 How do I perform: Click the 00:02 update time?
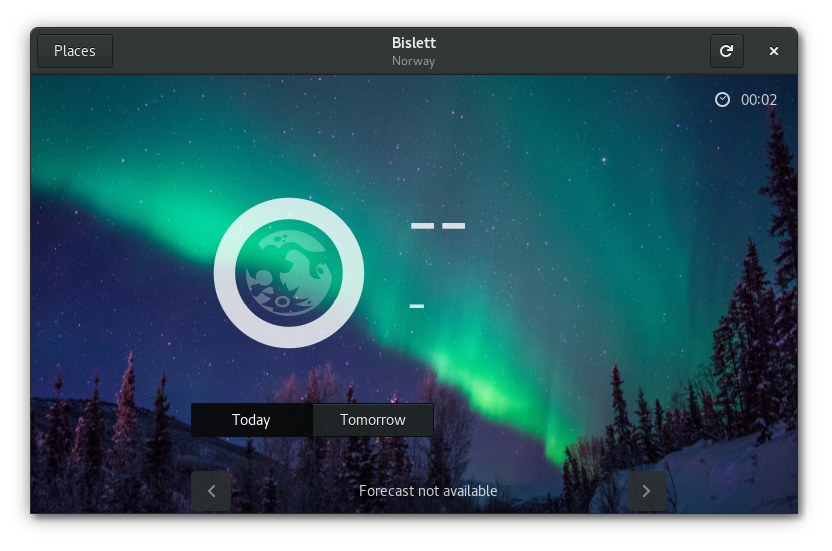(759, 100)
